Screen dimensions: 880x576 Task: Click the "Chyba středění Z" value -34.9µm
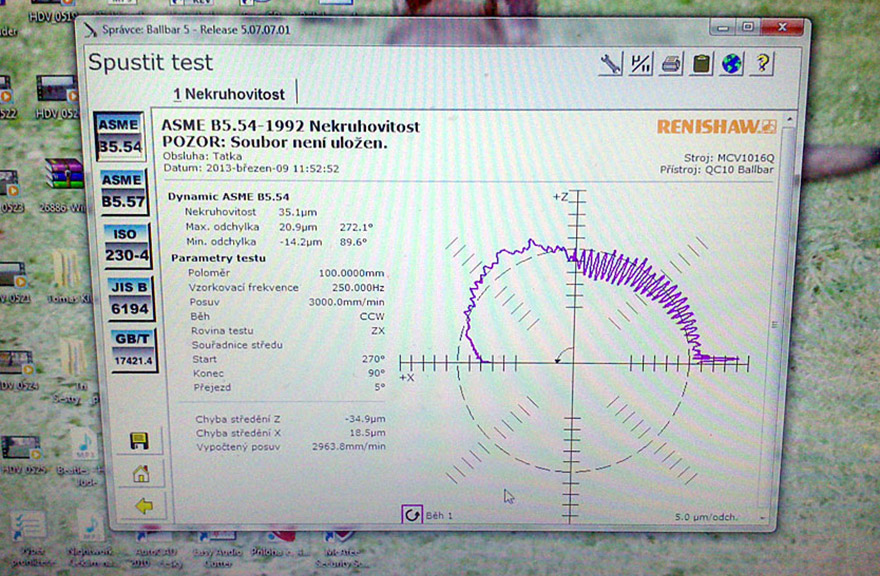click(365, 419)
